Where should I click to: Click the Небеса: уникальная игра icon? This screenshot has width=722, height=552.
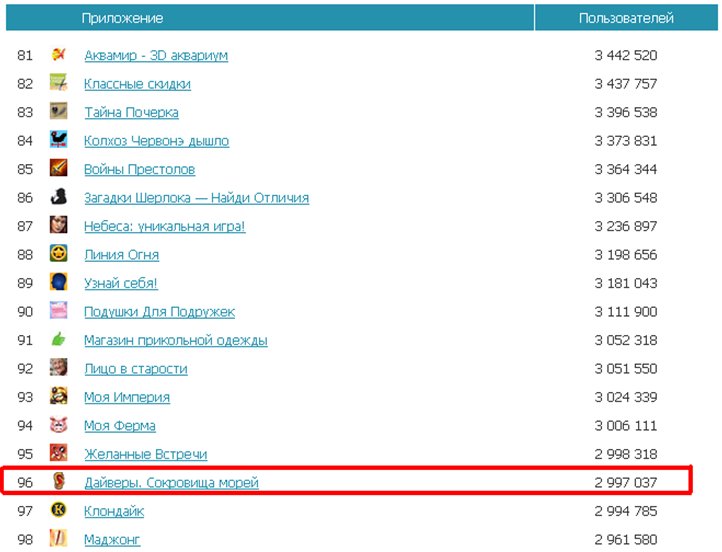coord(58,226)
